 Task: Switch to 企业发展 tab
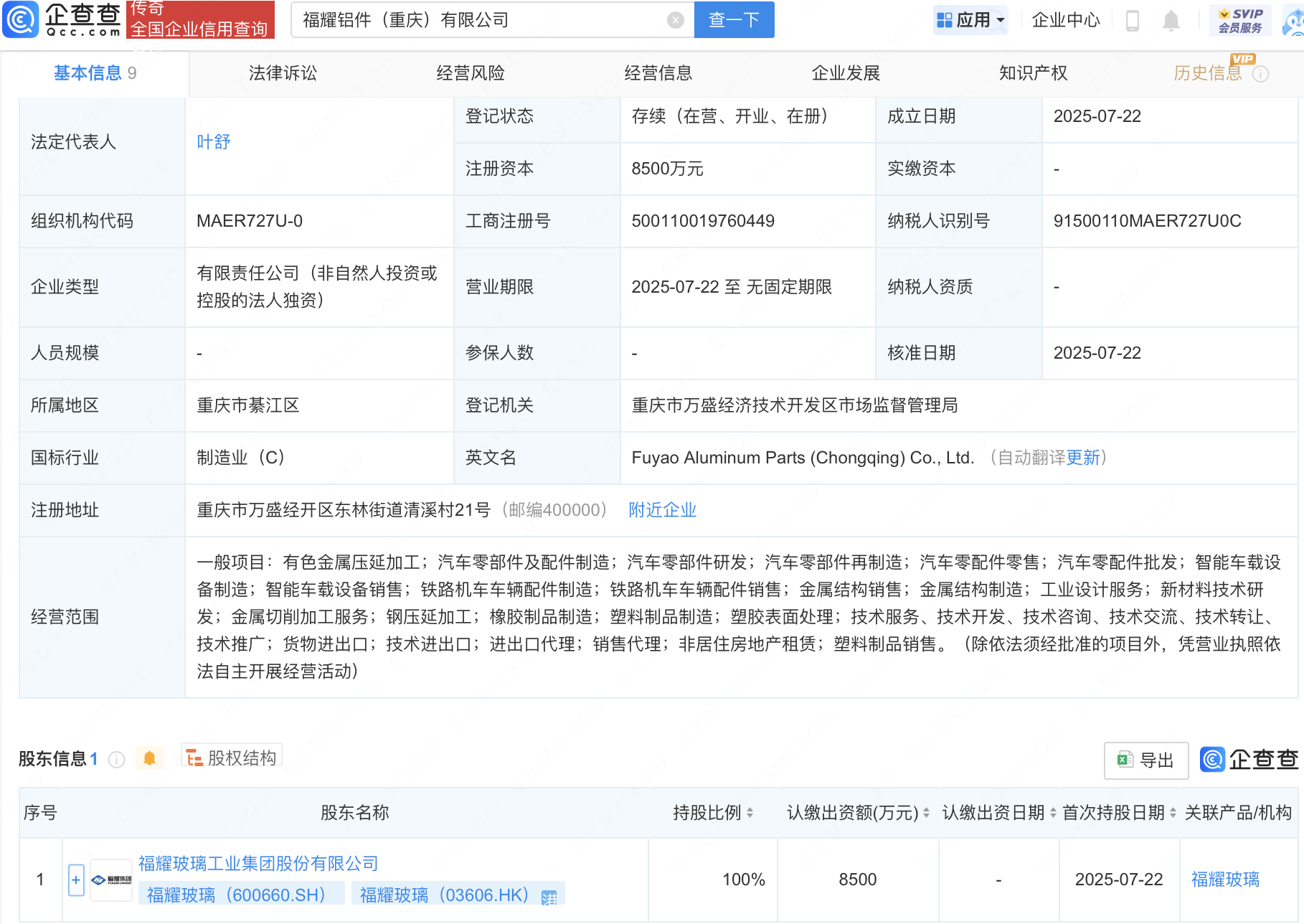(846, 73)
